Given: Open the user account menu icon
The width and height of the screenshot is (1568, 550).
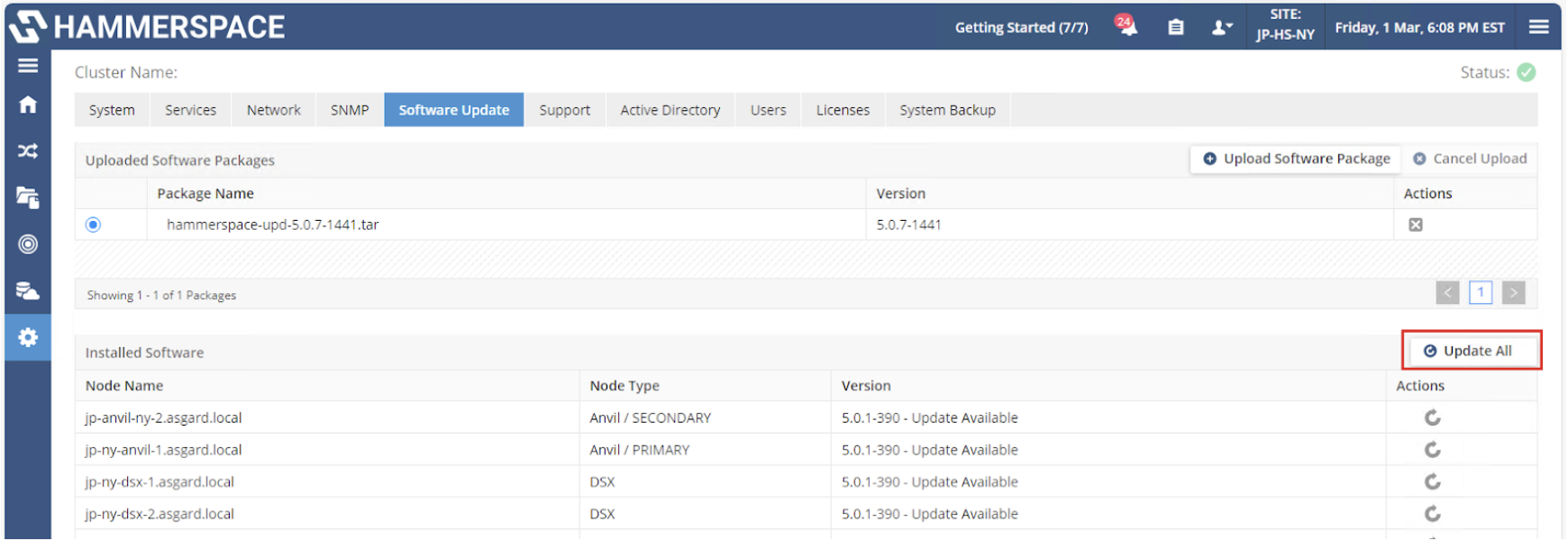Looking at the screenshot, I should pyautogui.click(x=1221, y=27).
